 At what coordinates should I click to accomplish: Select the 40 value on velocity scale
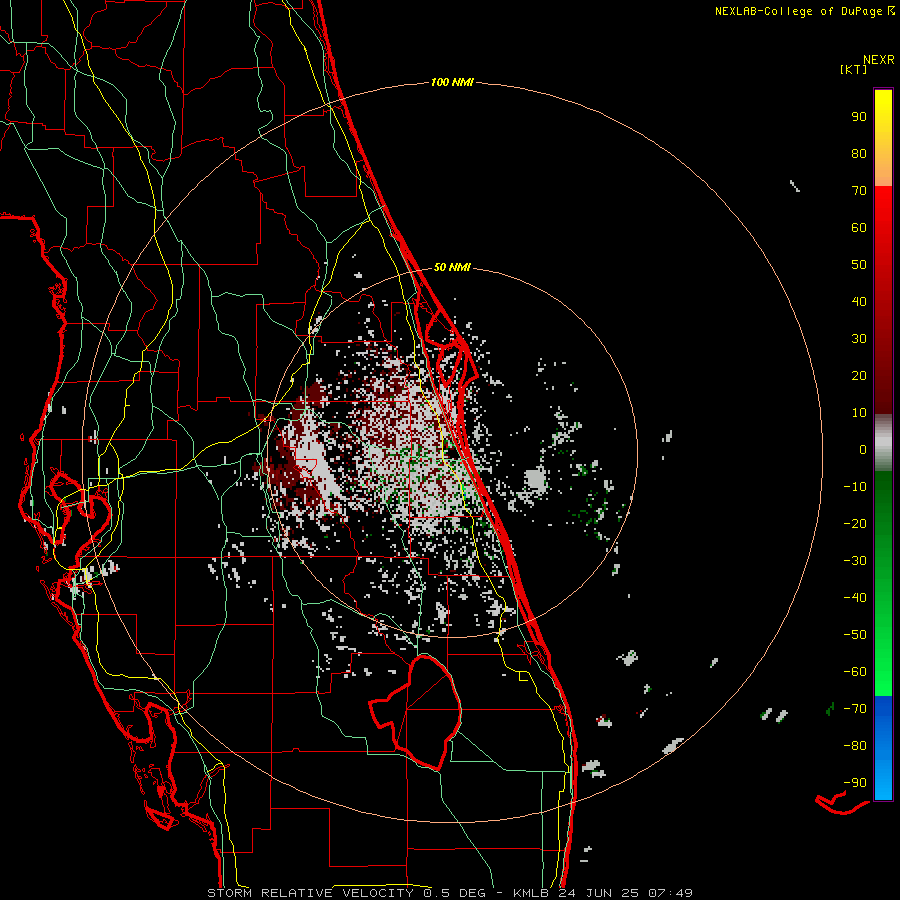[859, 301]
